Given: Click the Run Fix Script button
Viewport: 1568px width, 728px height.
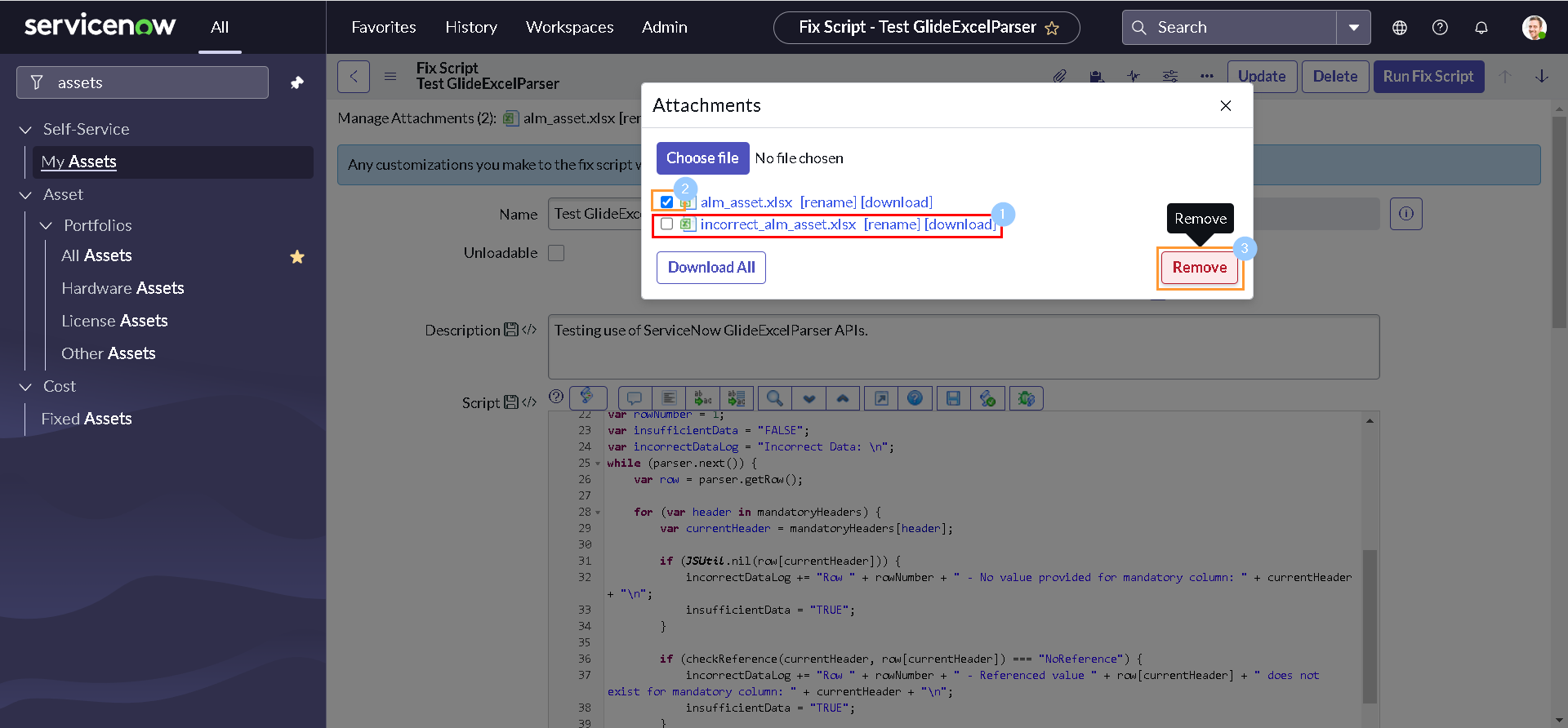Looking at the screenshot, I should pos(1428,77).
